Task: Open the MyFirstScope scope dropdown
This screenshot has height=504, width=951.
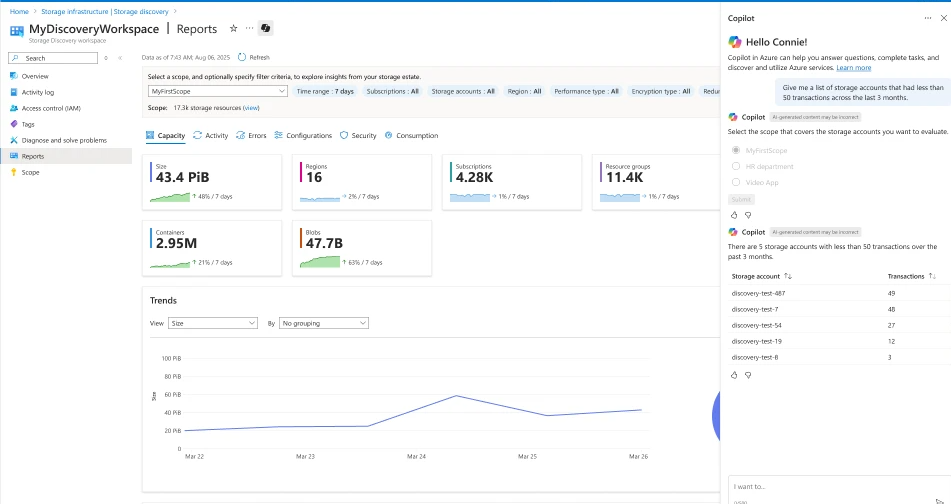Action: click(218, 91)
